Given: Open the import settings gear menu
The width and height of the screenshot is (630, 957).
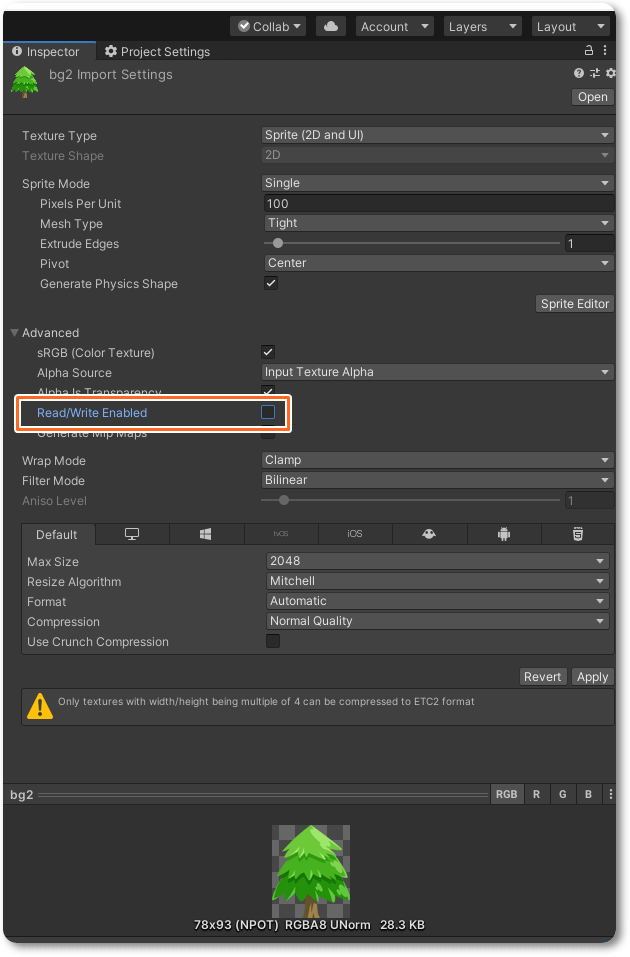Looking at the screenshot, I should 610,73.
